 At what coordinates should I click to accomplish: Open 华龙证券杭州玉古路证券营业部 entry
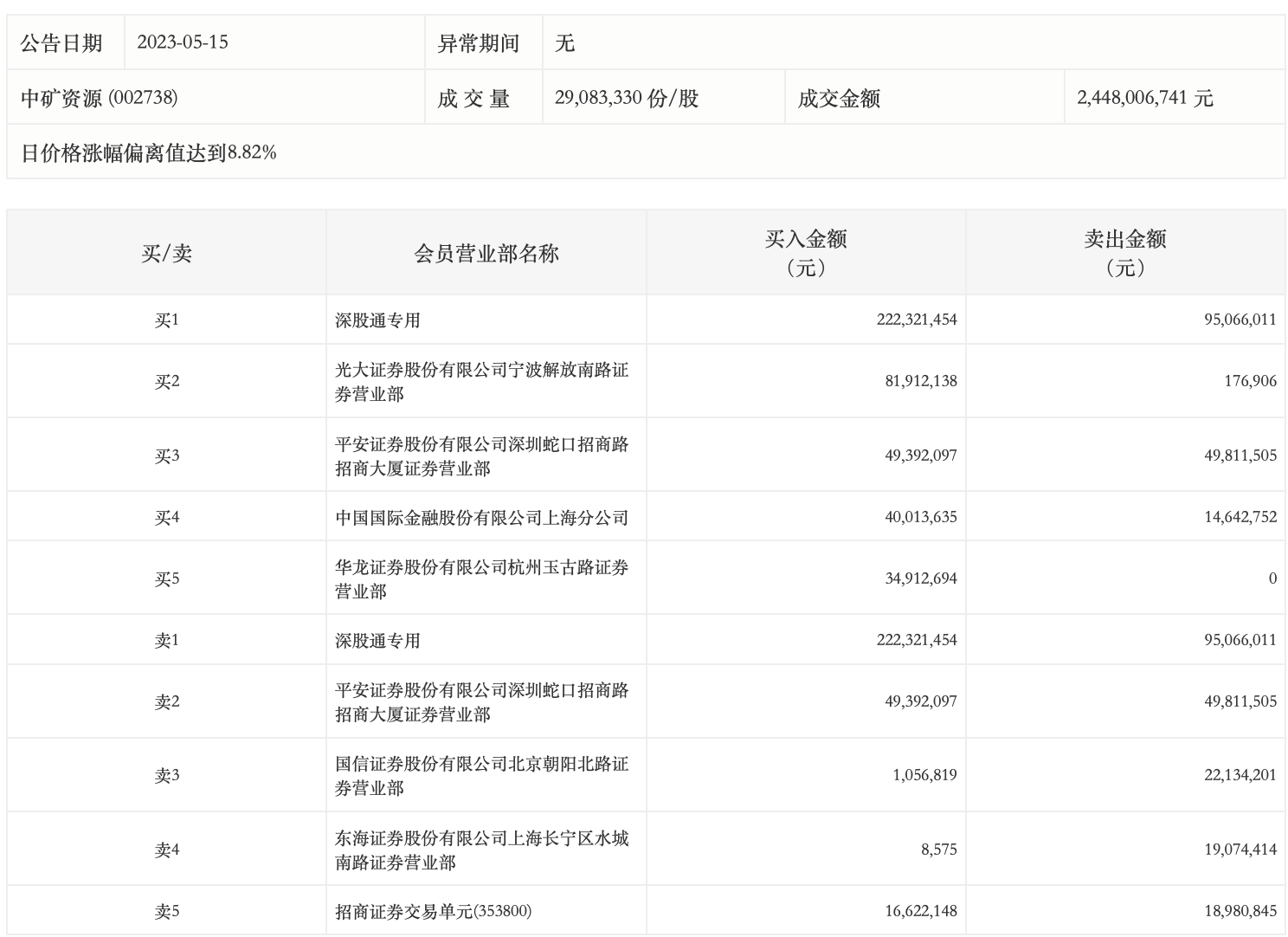482,578
